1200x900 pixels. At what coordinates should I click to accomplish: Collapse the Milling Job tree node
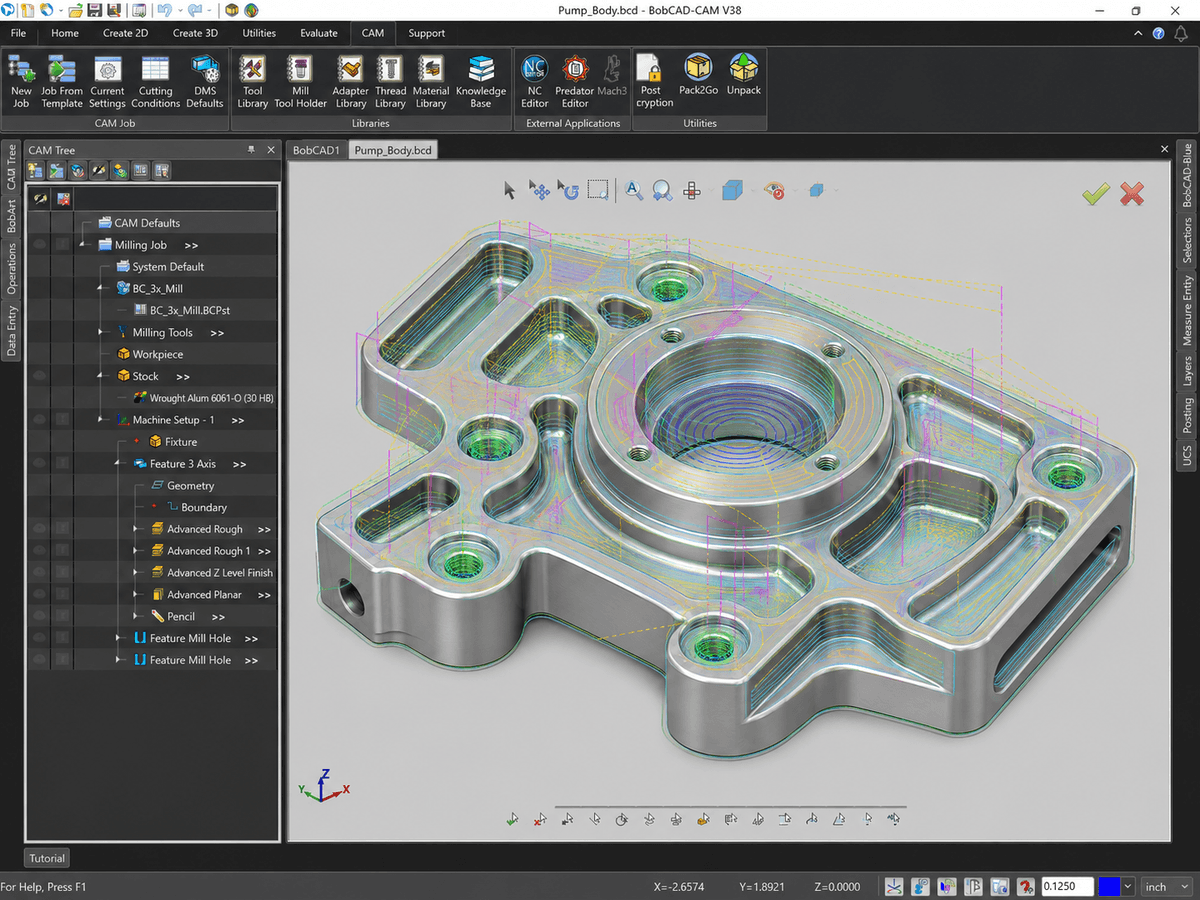[x=82, y=245]
